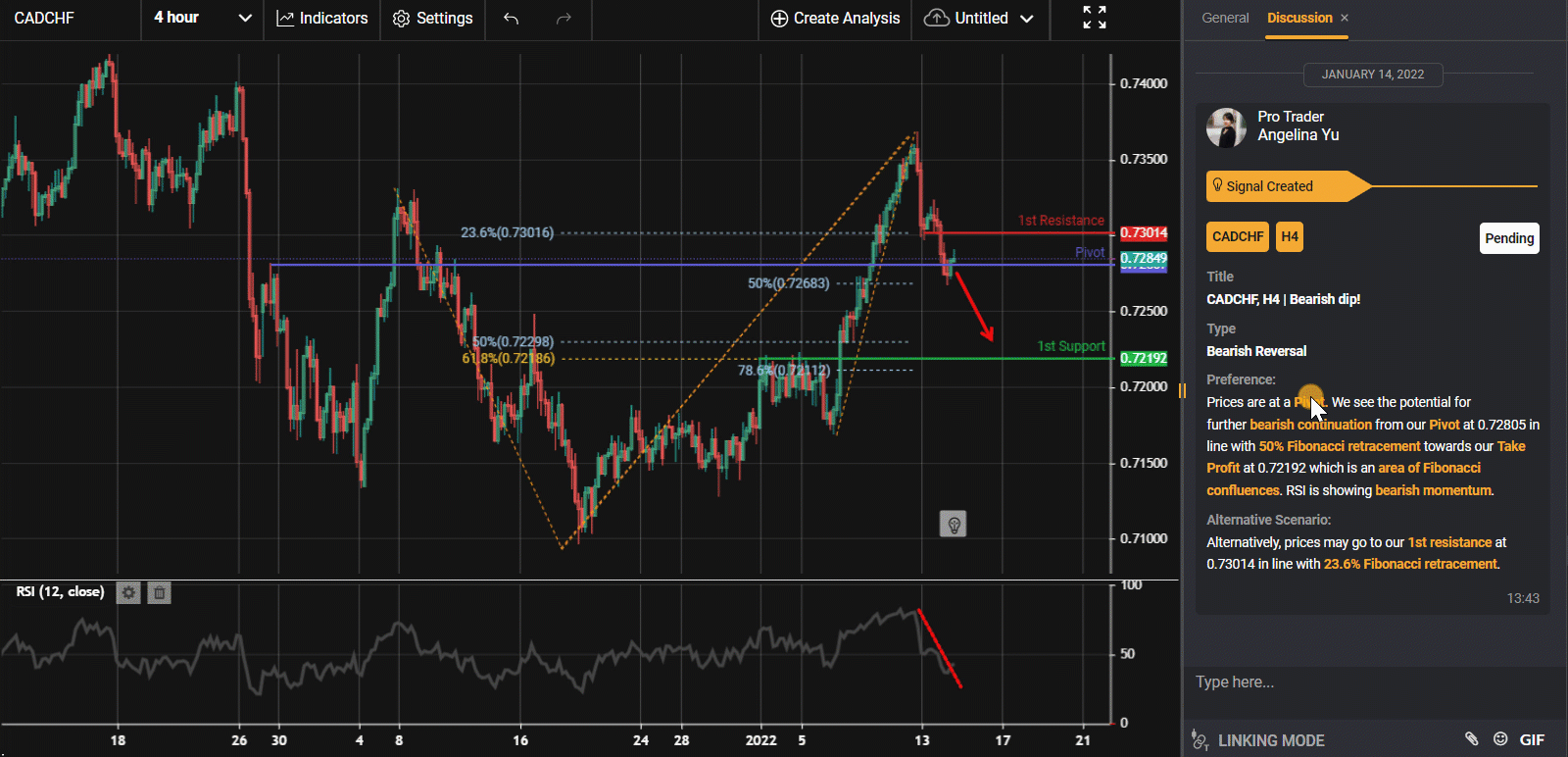Click the '23.6% Fibonacci retracement' link
The image size is (1568, 757).
click(x=1410, y=564)
